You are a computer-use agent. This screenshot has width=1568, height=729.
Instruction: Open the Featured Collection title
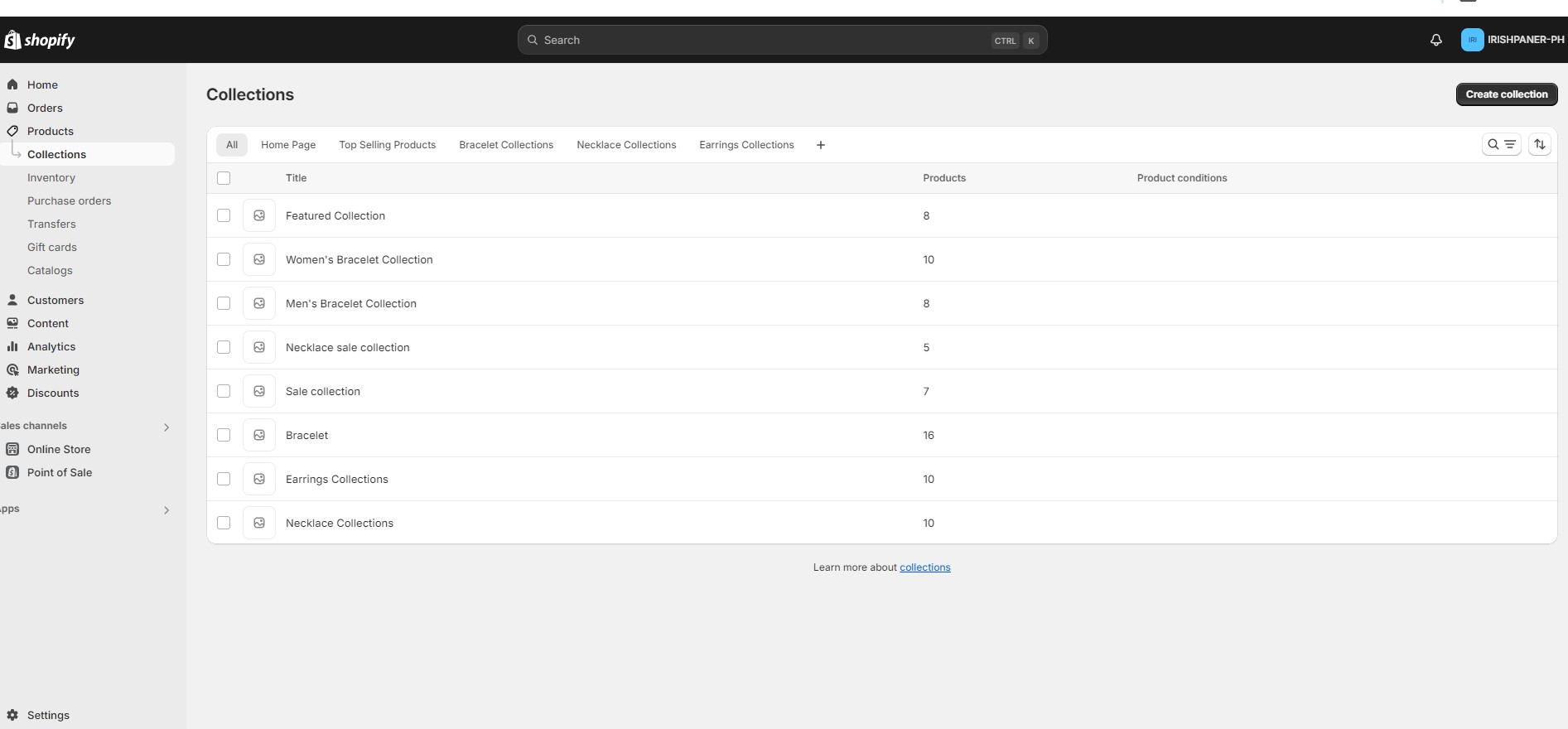pyautogui.click(x=335, y=215)
